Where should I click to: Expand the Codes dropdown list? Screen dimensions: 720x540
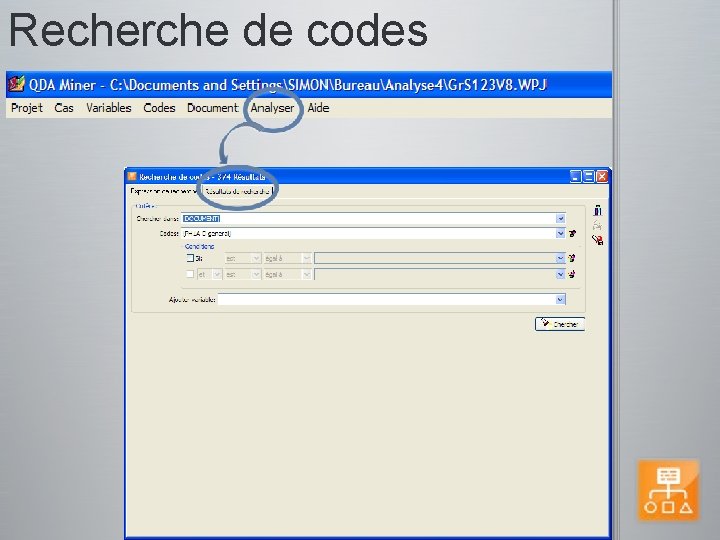560,233
